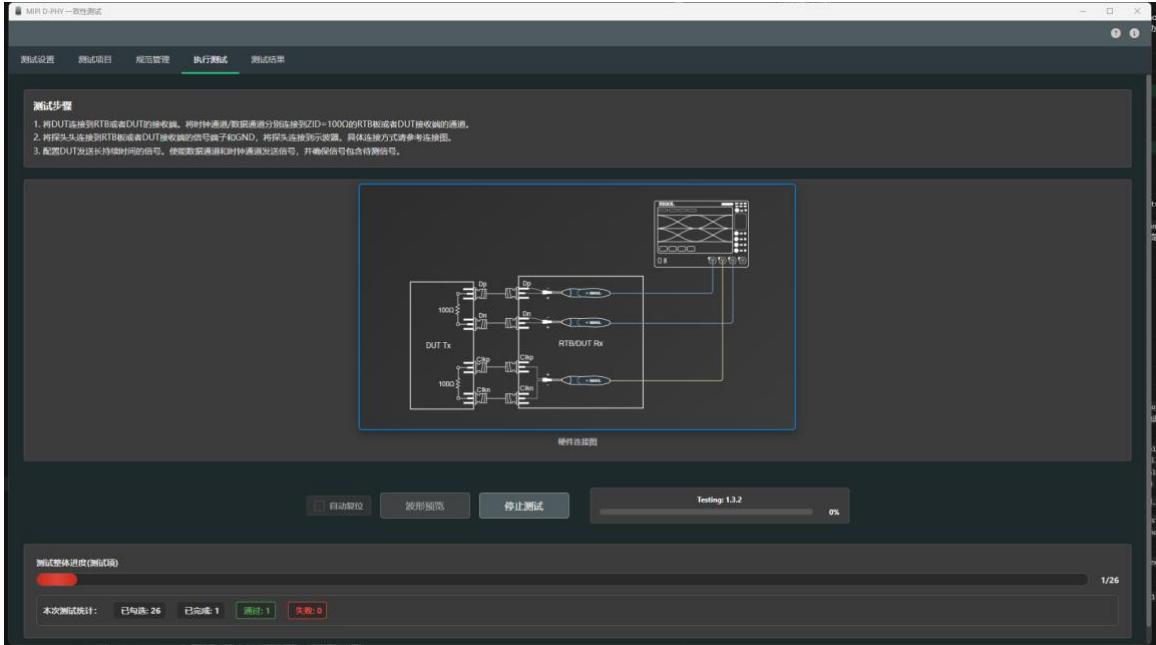Click the 测试步骤 heading
Screen dimensions: 1156x645
pos(52,106)
